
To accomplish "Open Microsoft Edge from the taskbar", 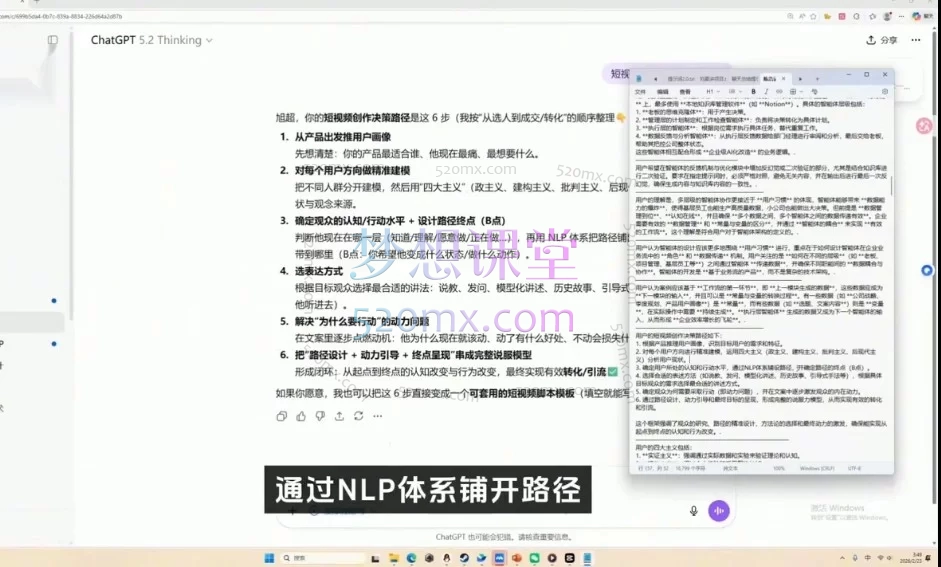I will tap(411, 558).
